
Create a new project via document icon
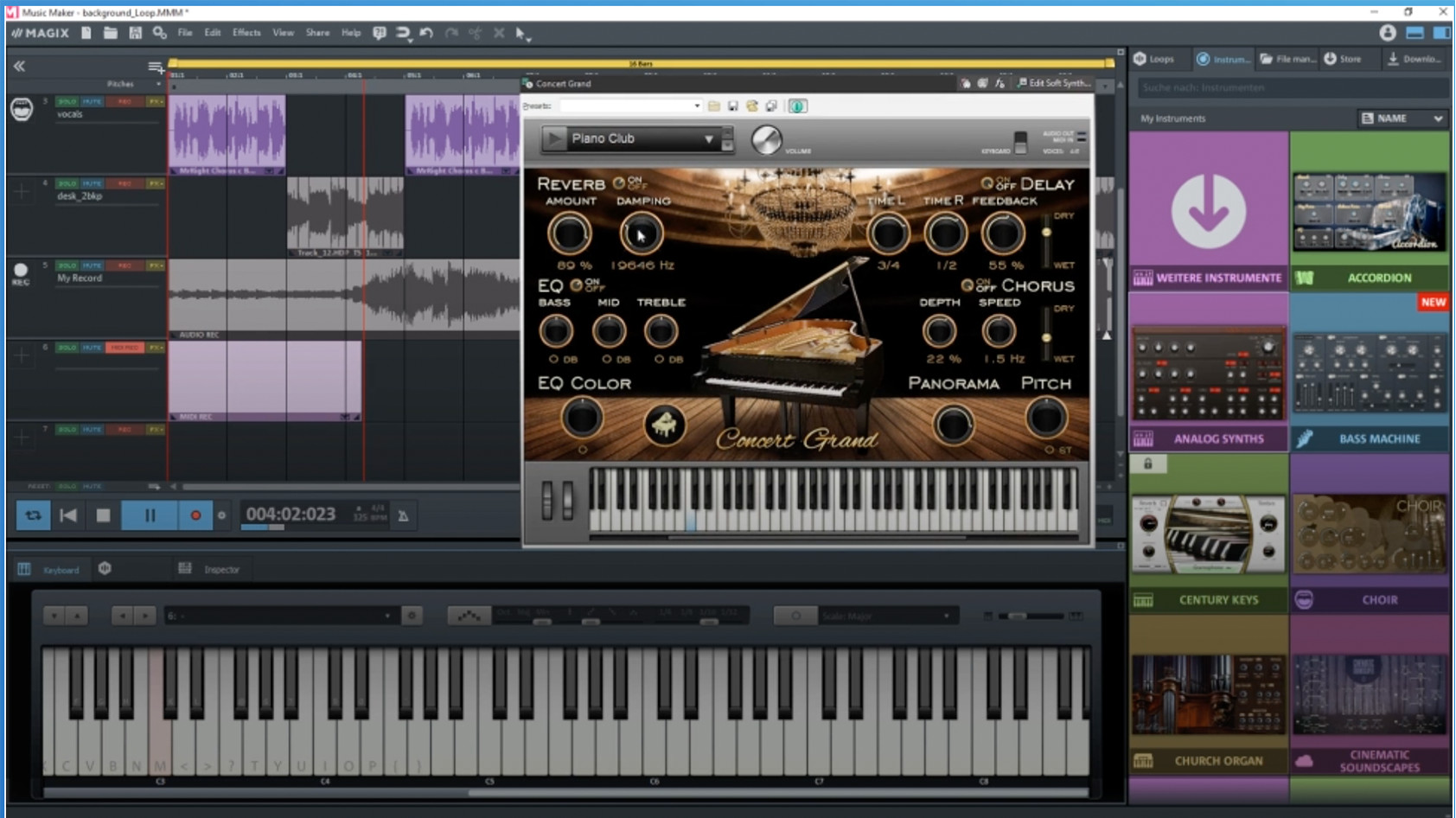coord(86,33)
